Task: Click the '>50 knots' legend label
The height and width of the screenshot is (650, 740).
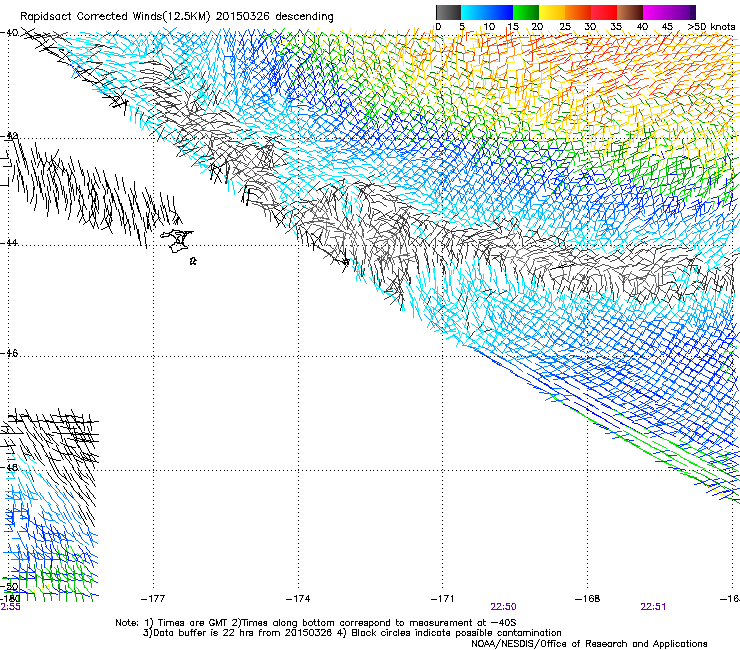Action: [711, 26]
